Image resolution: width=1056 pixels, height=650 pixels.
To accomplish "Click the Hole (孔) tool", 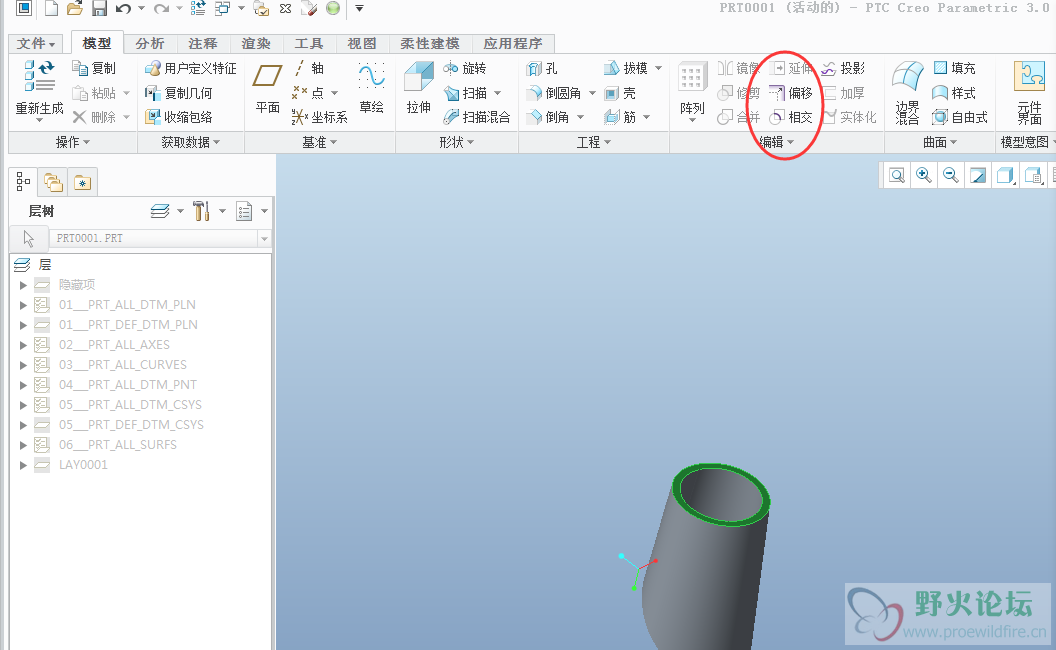I will 542,68.
